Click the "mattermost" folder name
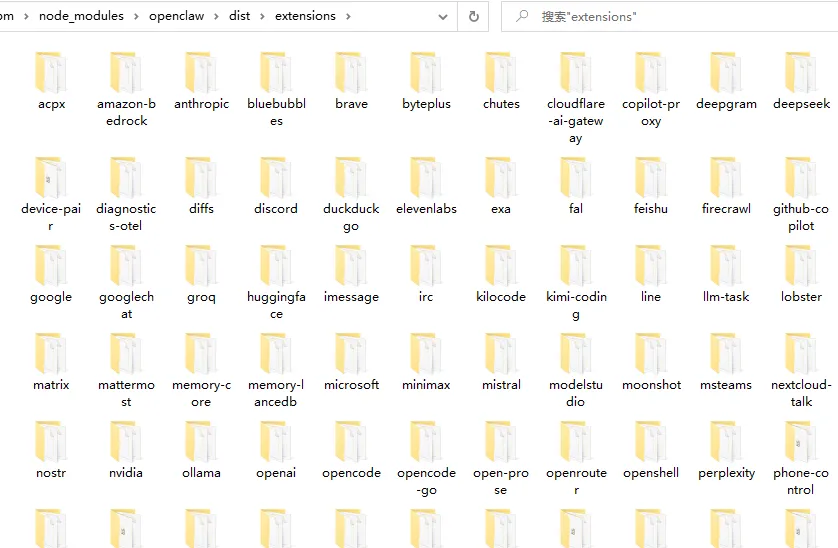Viewport: 838px width, 548px height. [x=126, y=393]
